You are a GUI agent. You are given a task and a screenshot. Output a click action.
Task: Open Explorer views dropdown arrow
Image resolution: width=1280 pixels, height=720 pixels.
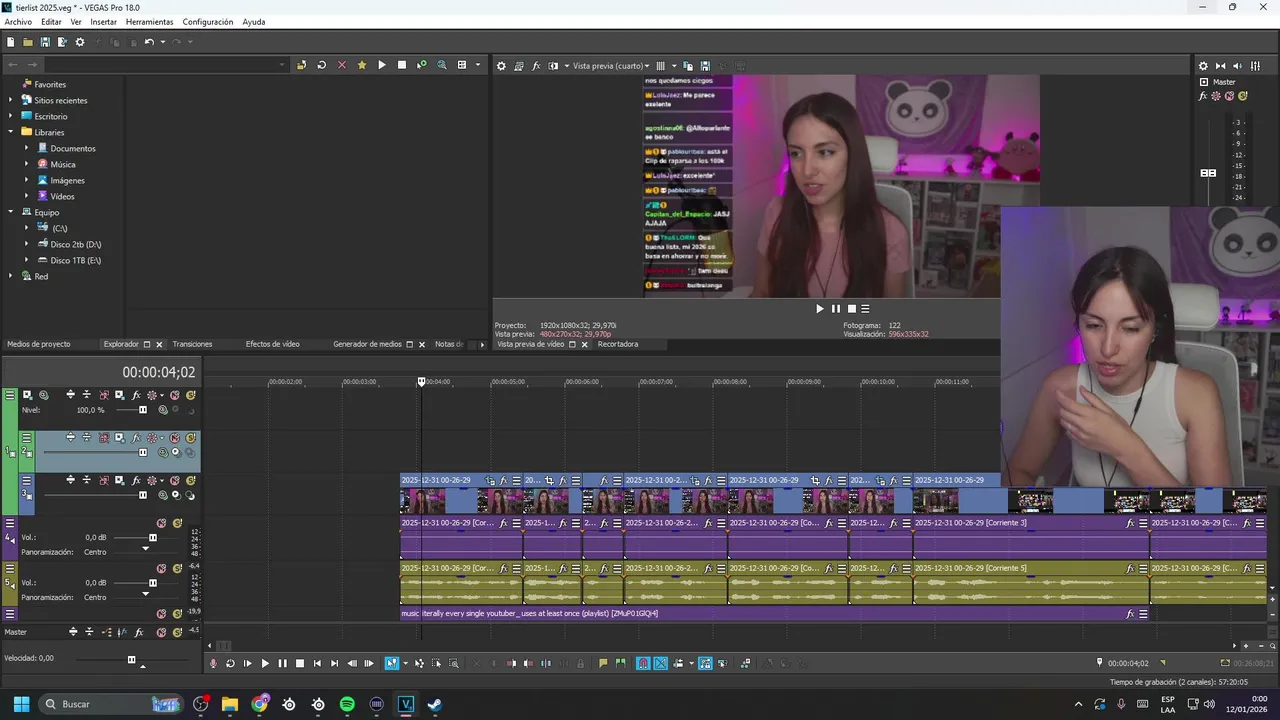(x=477, y=65)
